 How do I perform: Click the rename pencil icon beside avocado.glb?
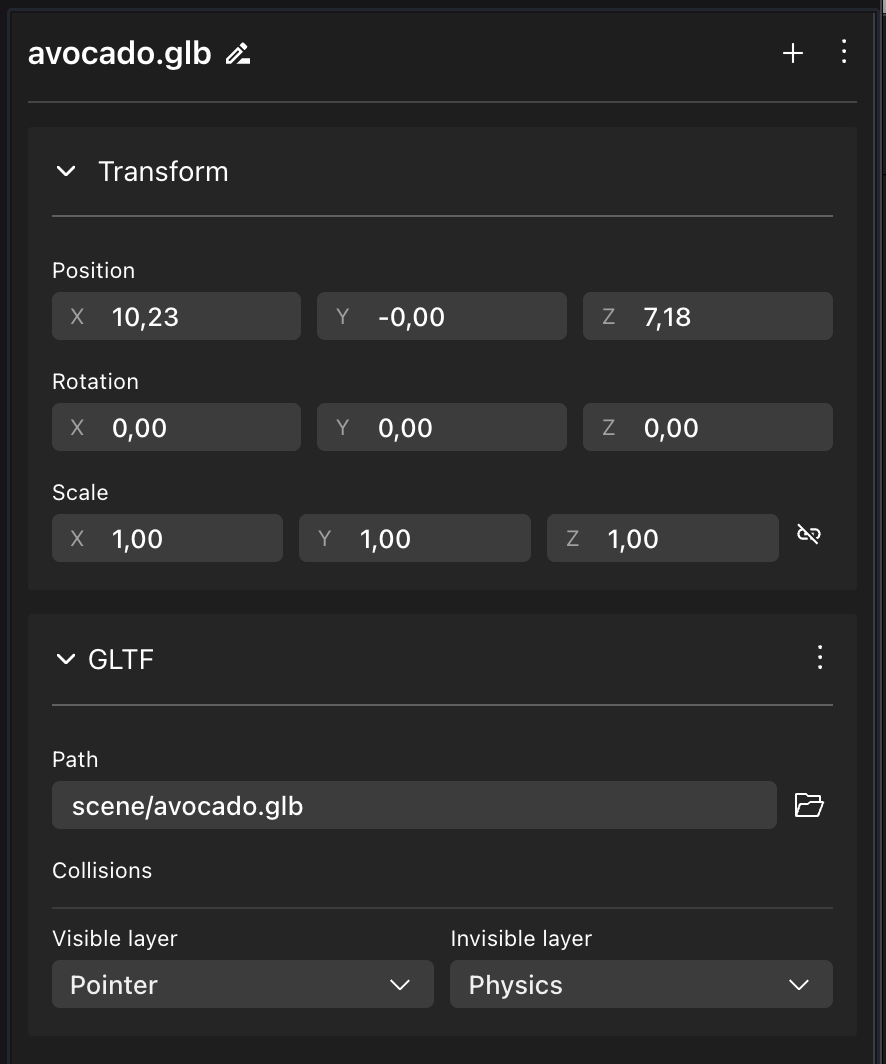tap(238, 54)
